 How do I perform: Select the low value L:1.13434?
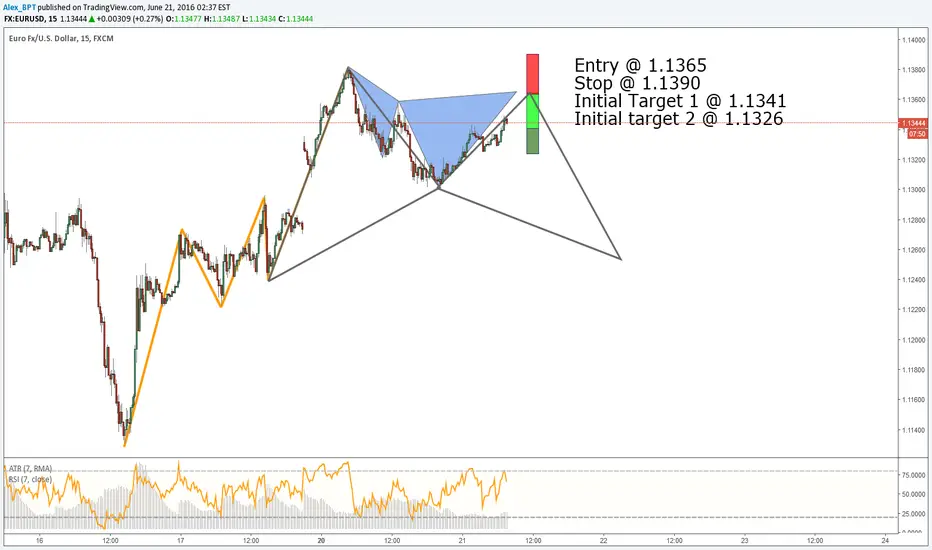[259, 19]
